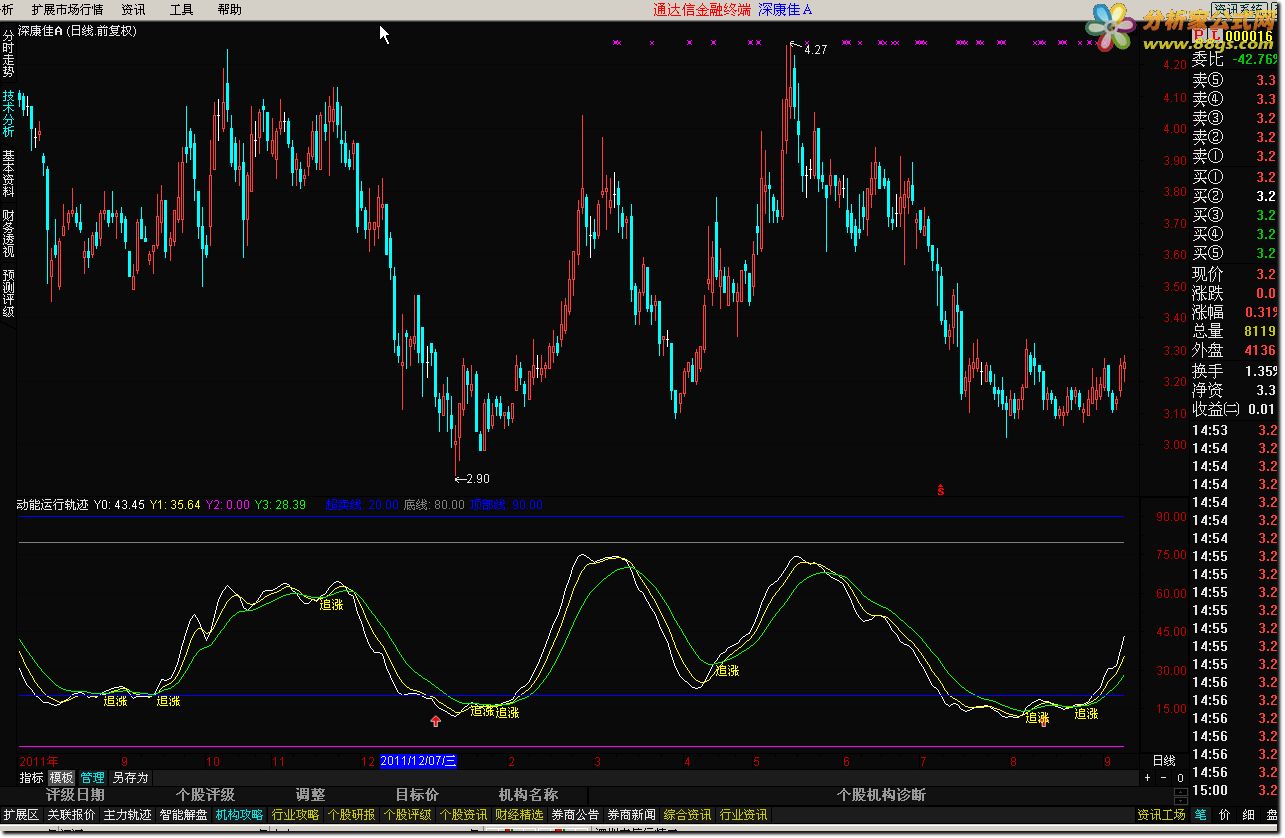Click the 底线: 80.00 label

click(x=433, y=505)
